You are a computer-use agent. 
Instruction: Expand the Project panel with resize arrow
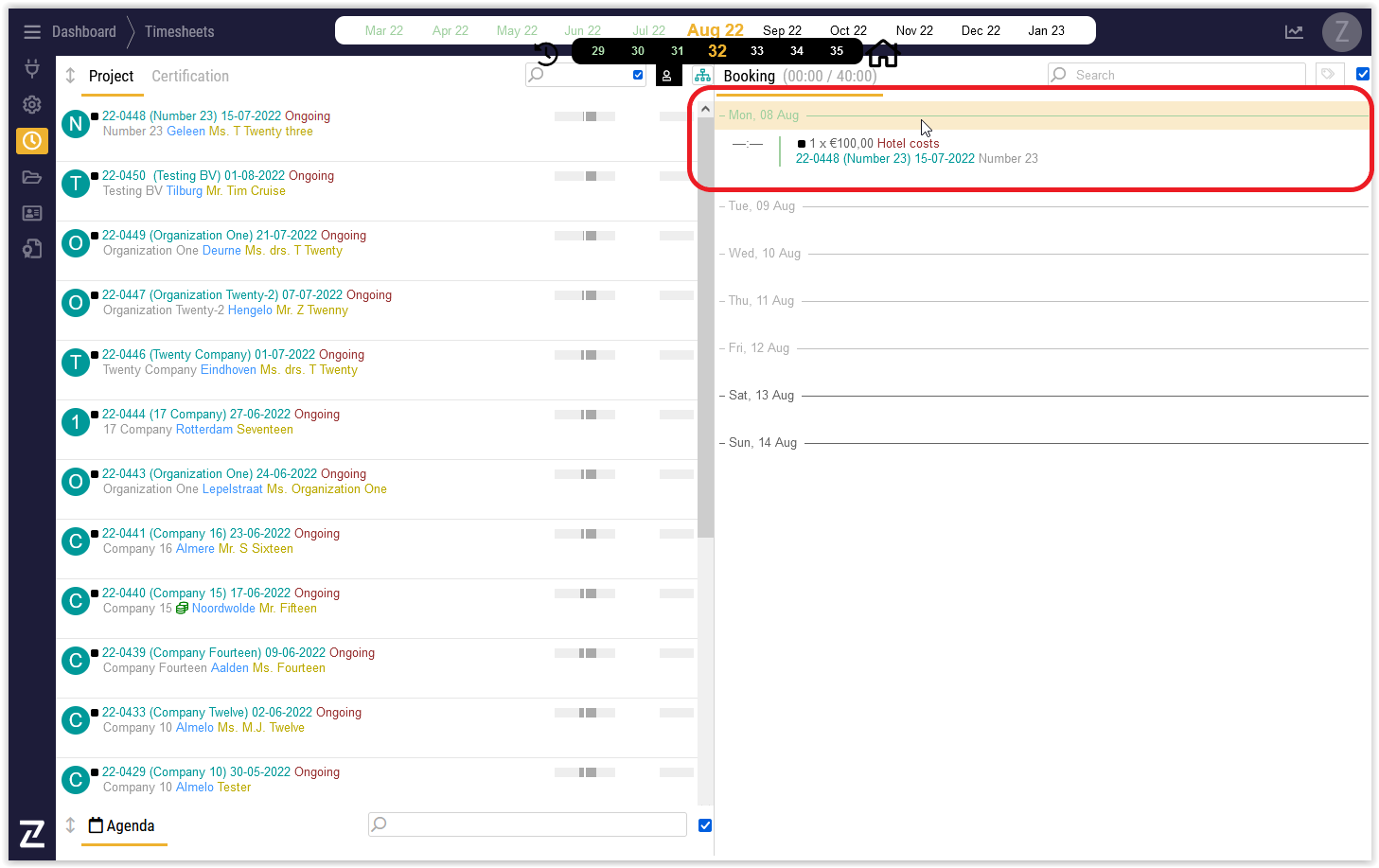pos(70,76)
